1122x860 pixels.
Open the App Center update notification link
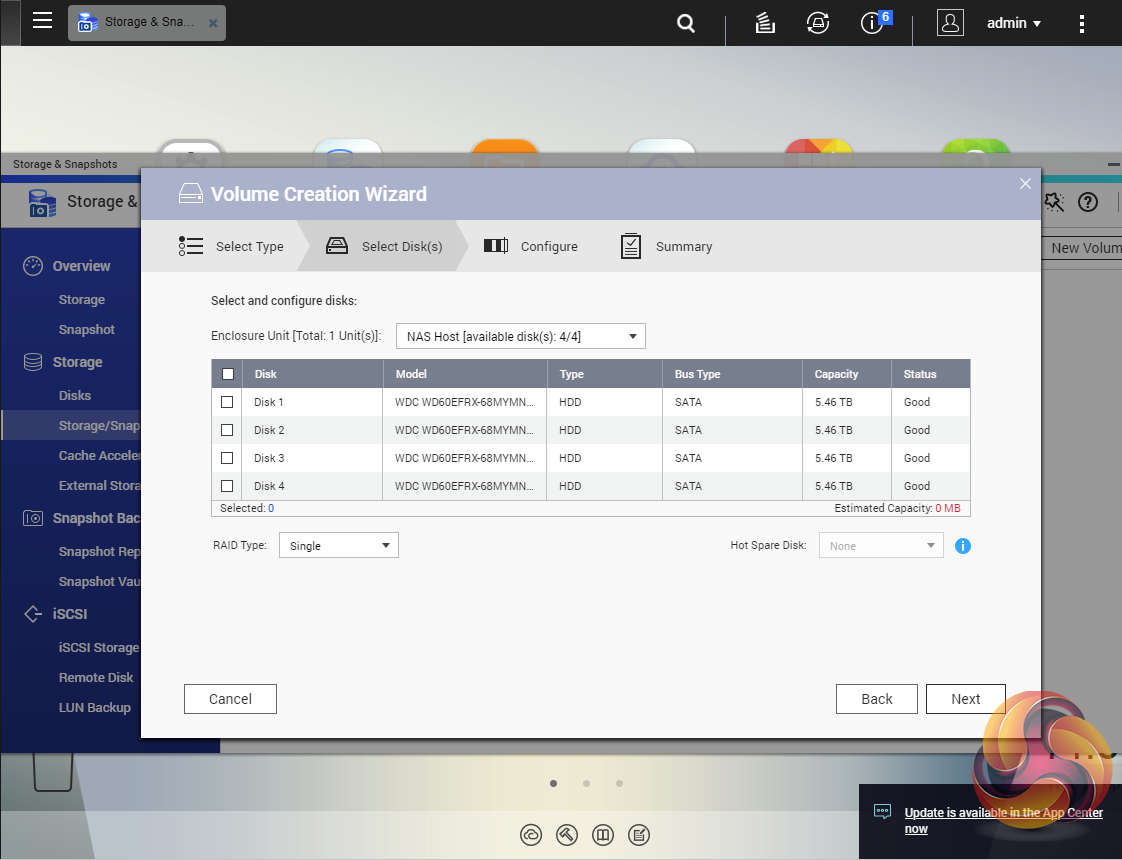pos(1003,821)
